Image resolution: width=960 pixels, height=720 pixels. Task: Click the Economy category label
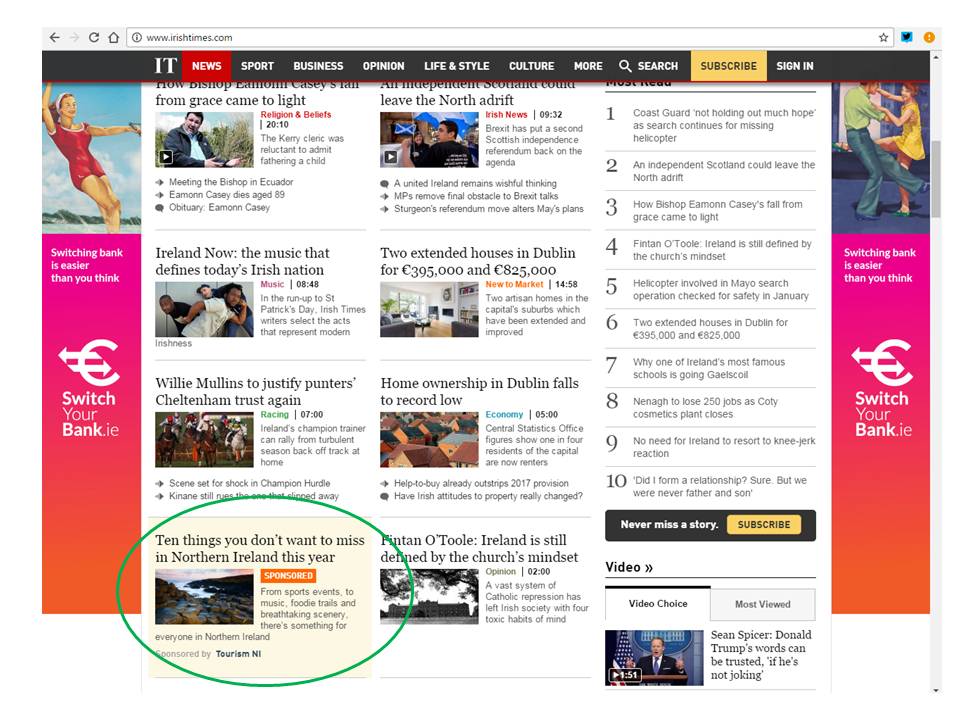click(x=504, y=414)
